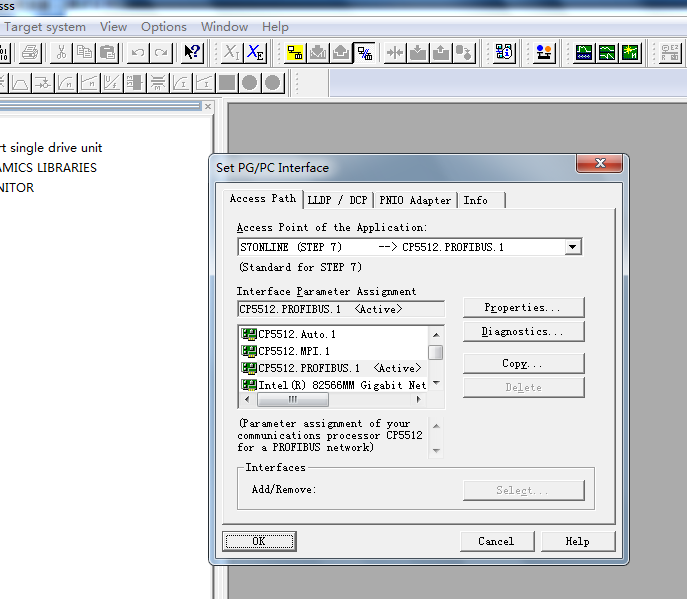Viewport: 687px width, 599px height.
Task: Click the gray filled square icon
Action: [x=227, y=82]
